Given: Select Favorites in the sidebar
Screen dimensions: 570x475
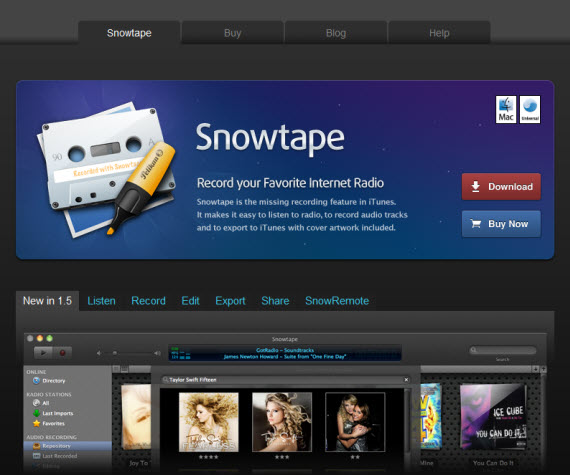Looking at the screenshot, I should 49,423.
